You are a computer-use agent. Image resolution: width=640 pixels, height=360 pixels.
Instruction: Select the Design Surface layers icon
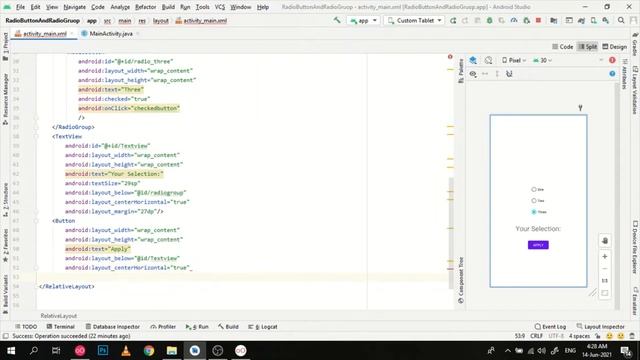tap(473, 60)
